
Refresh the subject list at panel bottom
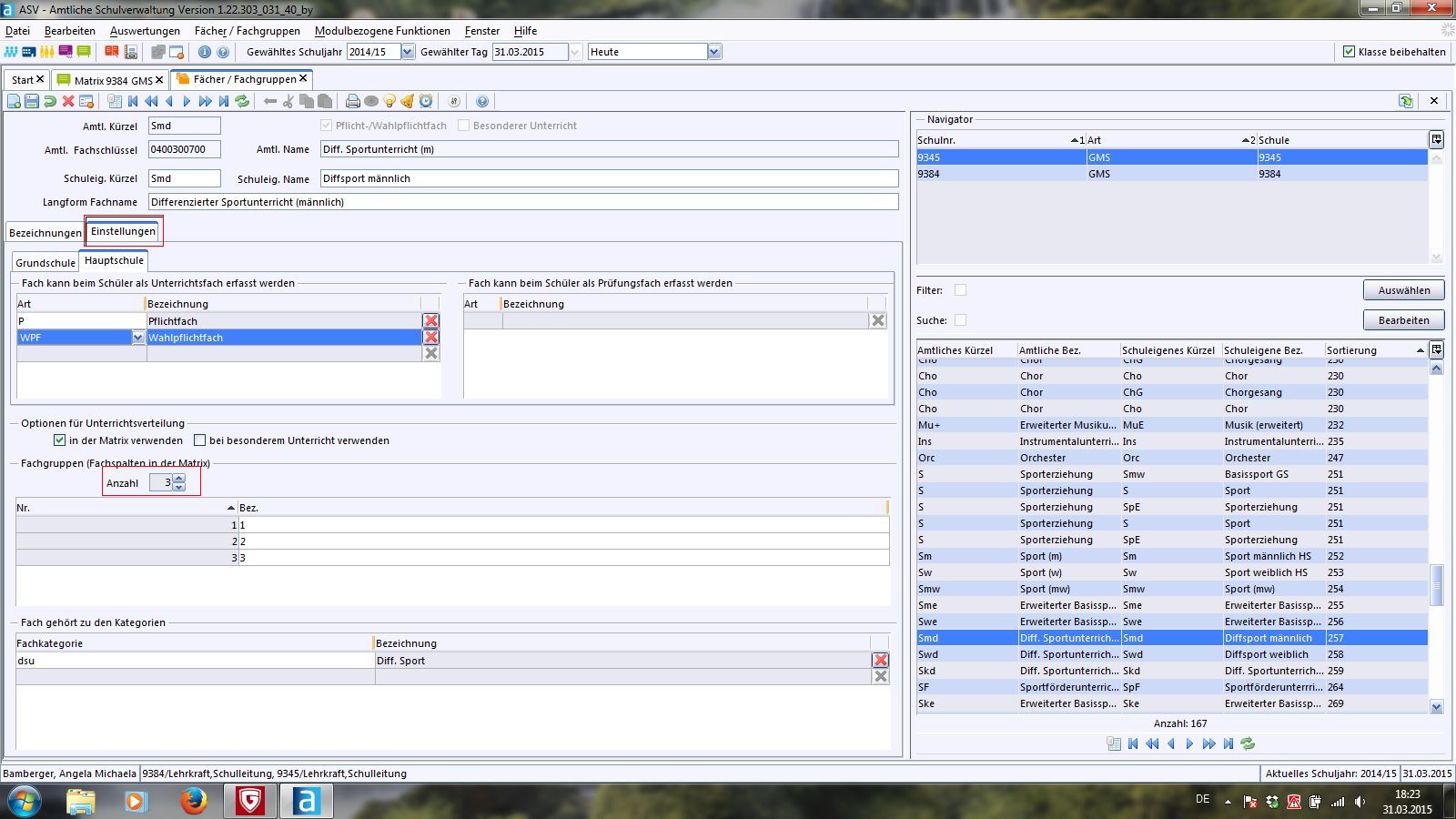(1248, 743)
